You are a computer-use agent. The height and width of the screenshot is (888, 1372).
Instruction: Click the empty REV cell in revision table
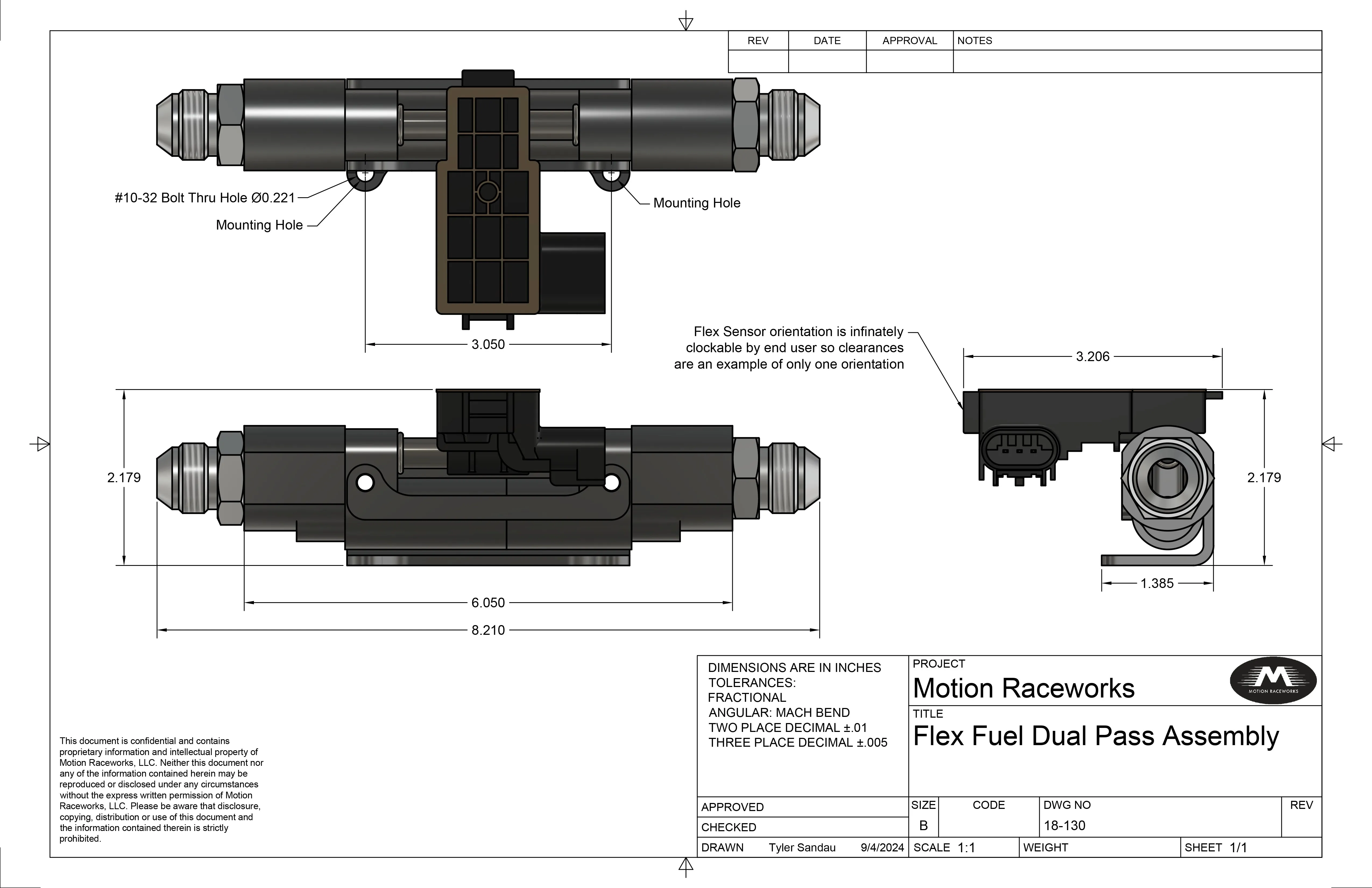pyautogui.click(x=758, y=61)
